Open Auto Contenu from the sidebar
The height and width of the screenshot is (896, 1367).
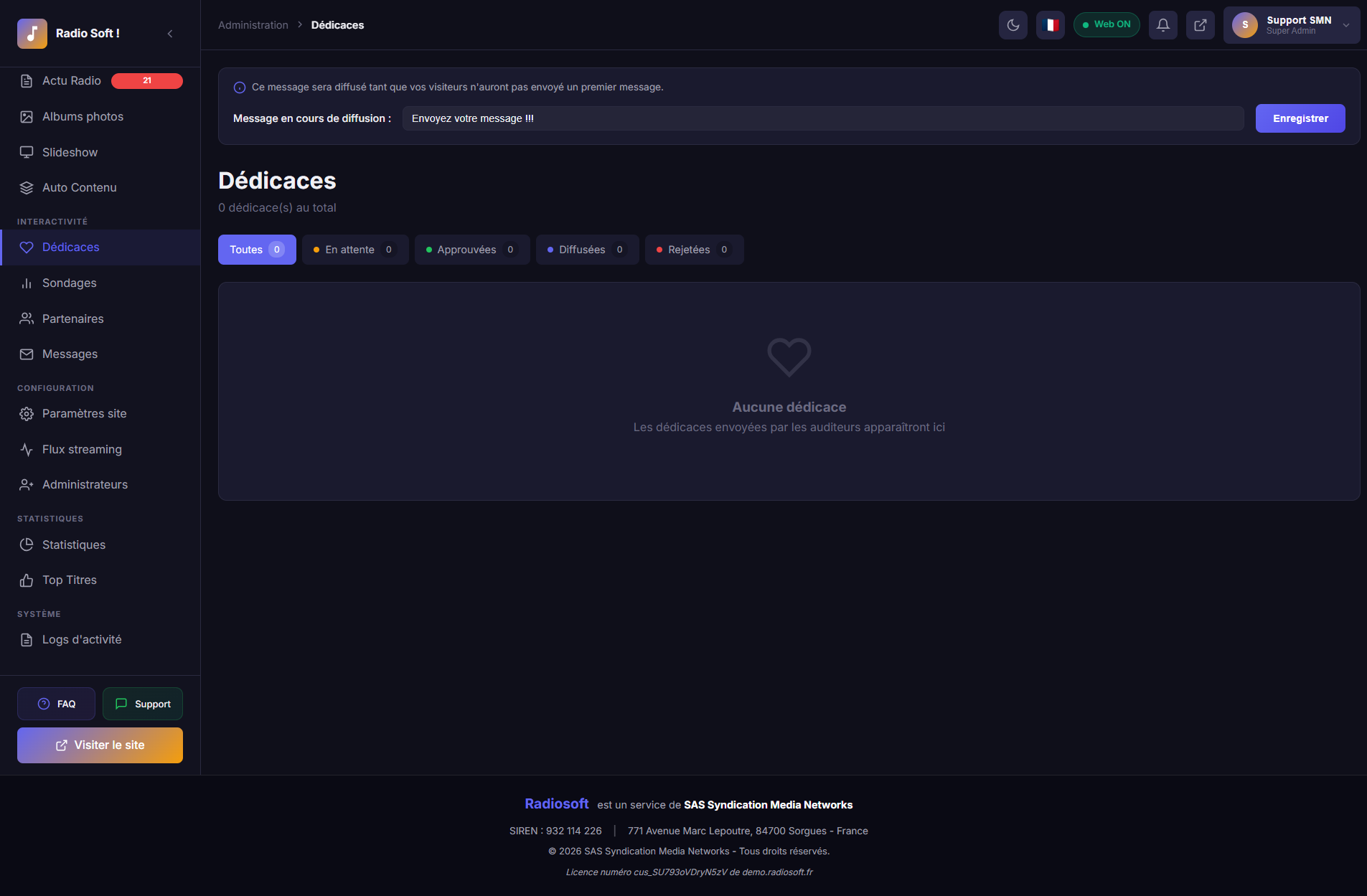click(x=79, y=187)
